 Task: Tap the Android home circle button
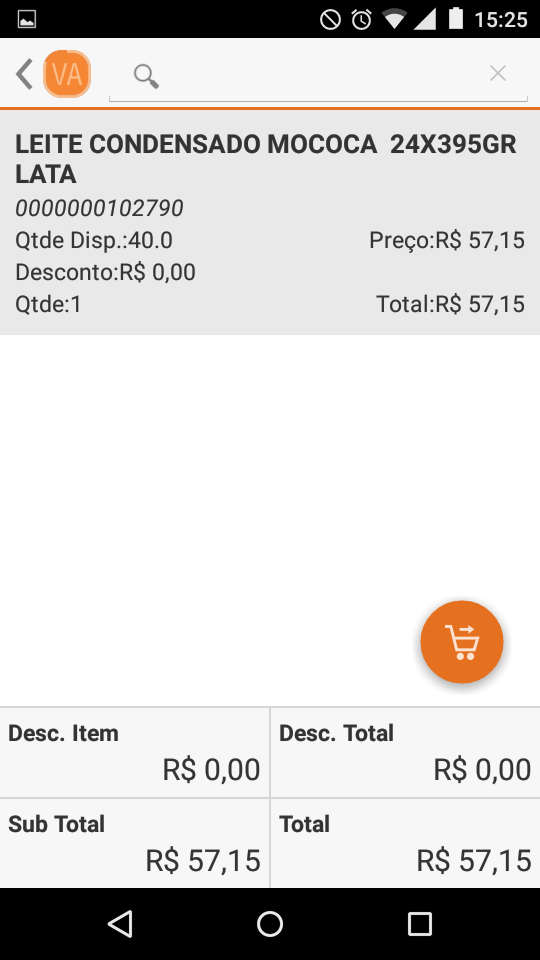coord(270,923)
